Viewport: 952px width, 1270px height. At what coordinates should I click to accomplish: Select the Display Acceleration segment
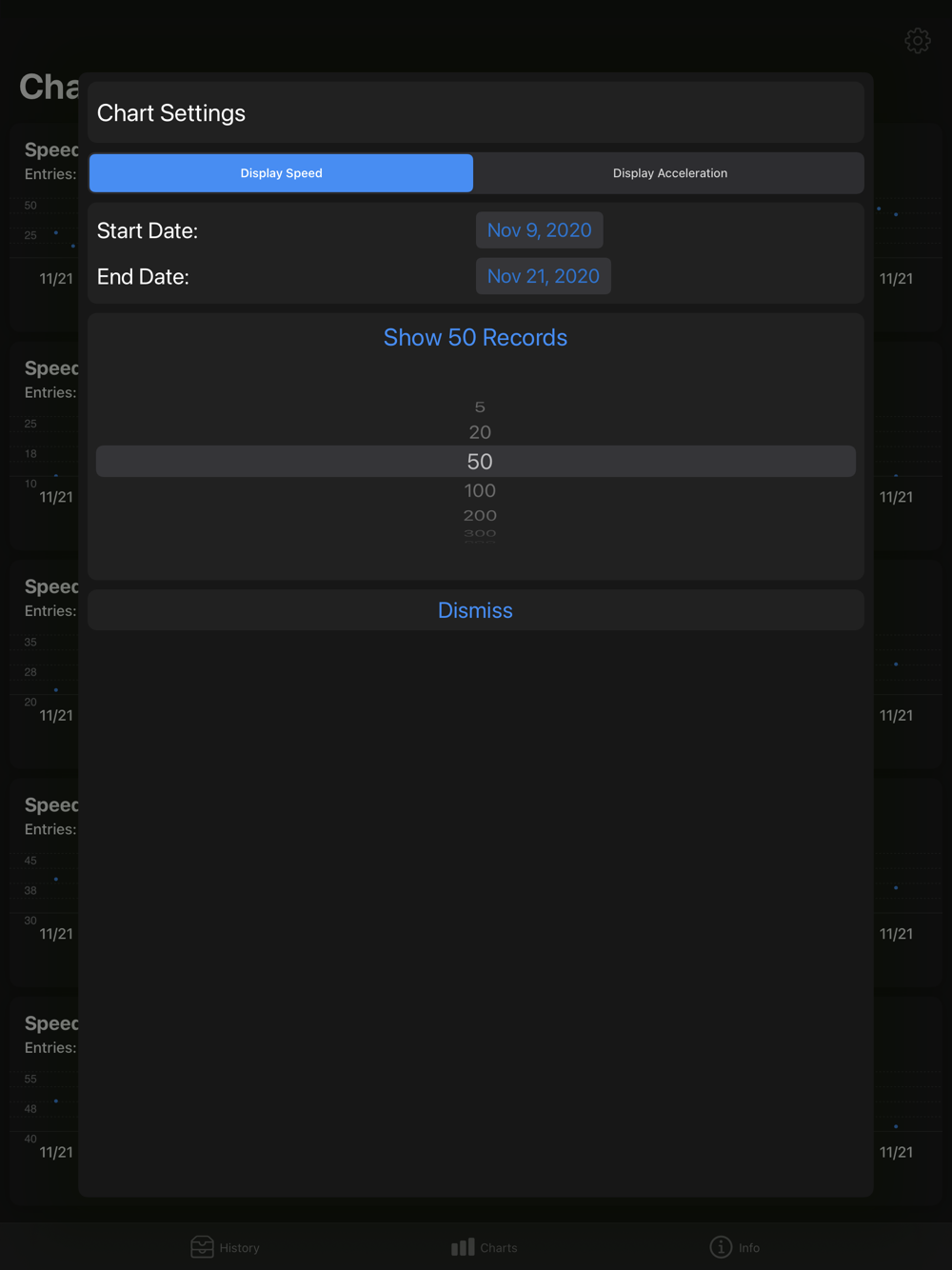[670, 173]
